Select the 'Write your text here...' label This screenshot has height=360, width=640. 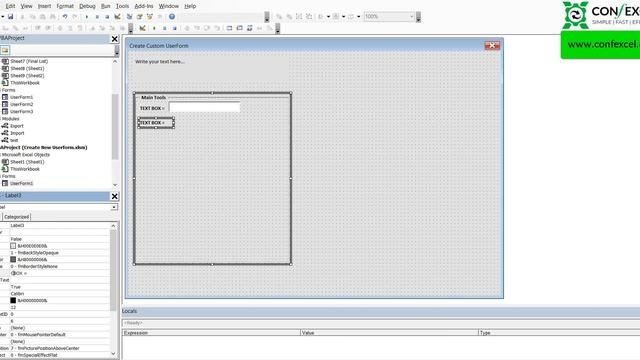point(160,62)
